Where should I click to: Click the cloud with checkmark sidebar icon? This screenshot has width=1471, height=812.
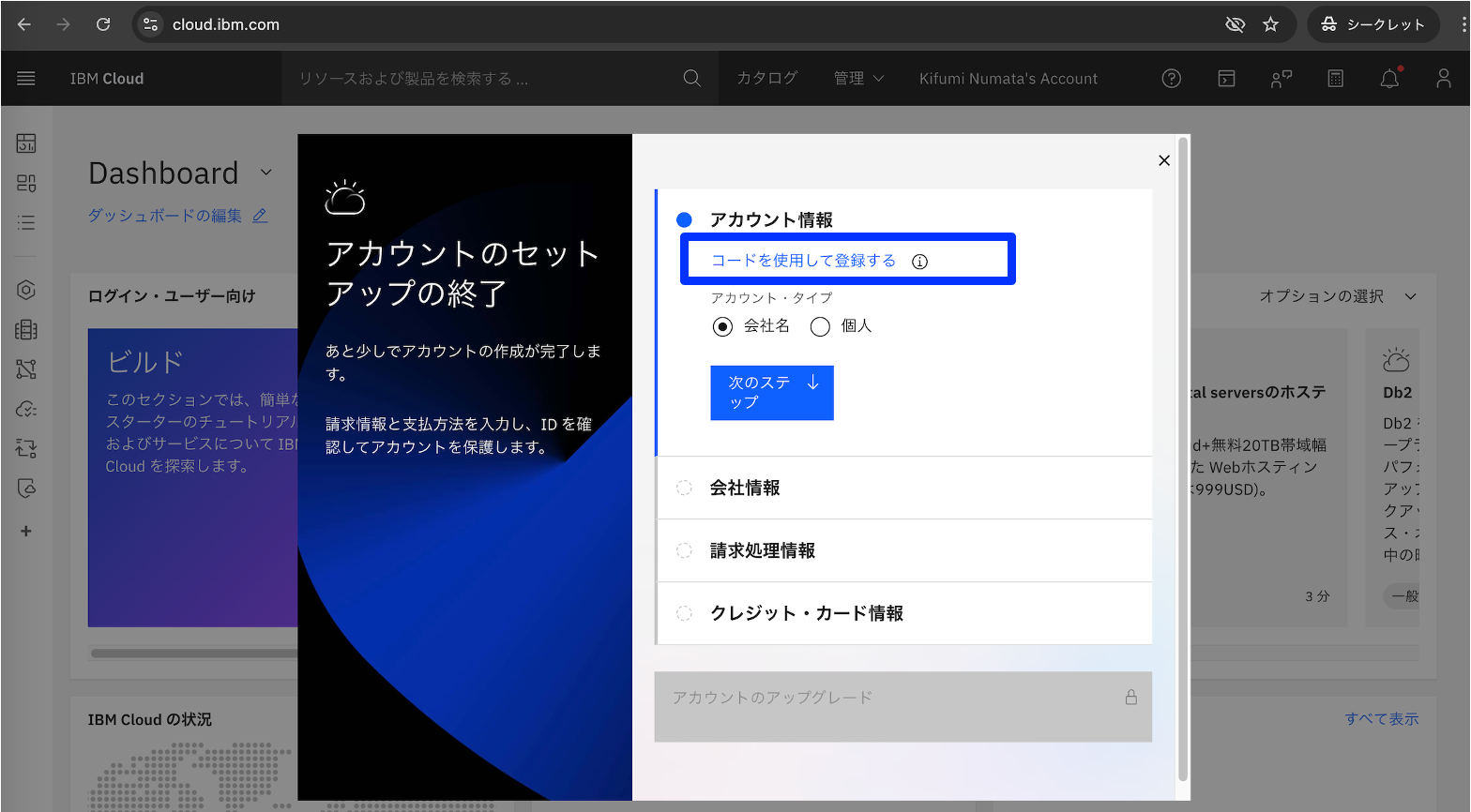[x=26, y=409]
